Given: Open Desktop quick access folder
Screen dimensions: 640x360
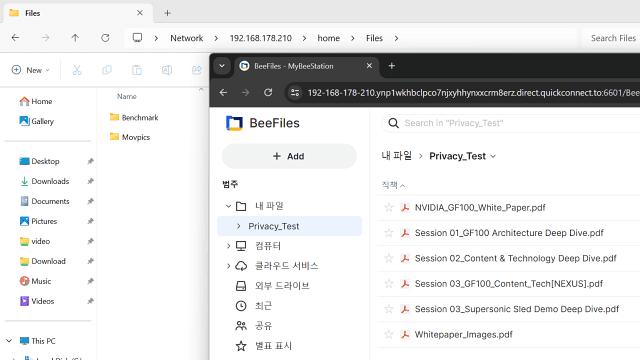Looking at the screenshot, I should tap(40, 161).
